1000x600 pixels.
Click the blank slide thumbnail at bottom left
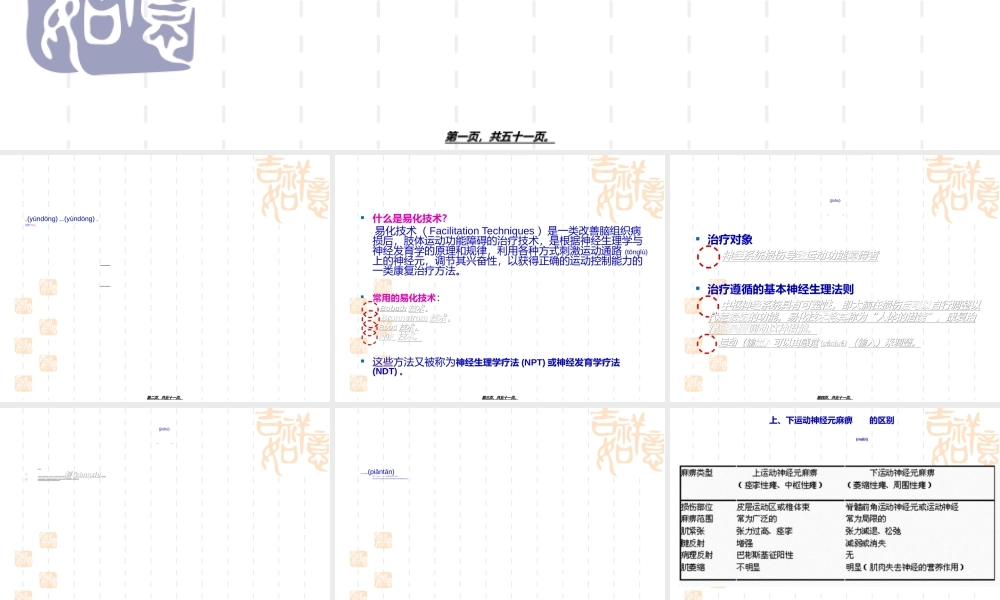pos(165,500)
